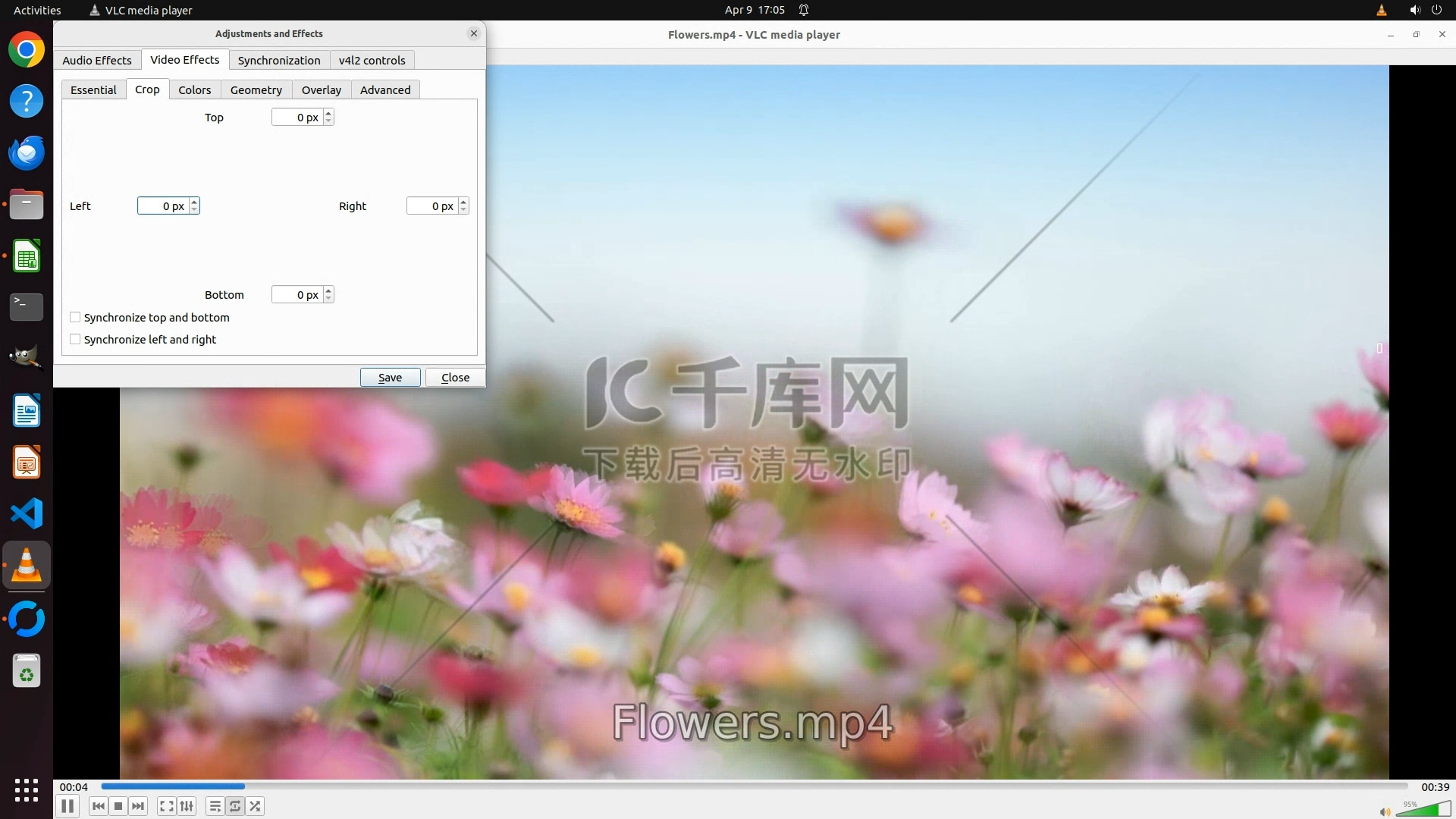
Task: Check Synchronize left and right
Action: [75, 339]
